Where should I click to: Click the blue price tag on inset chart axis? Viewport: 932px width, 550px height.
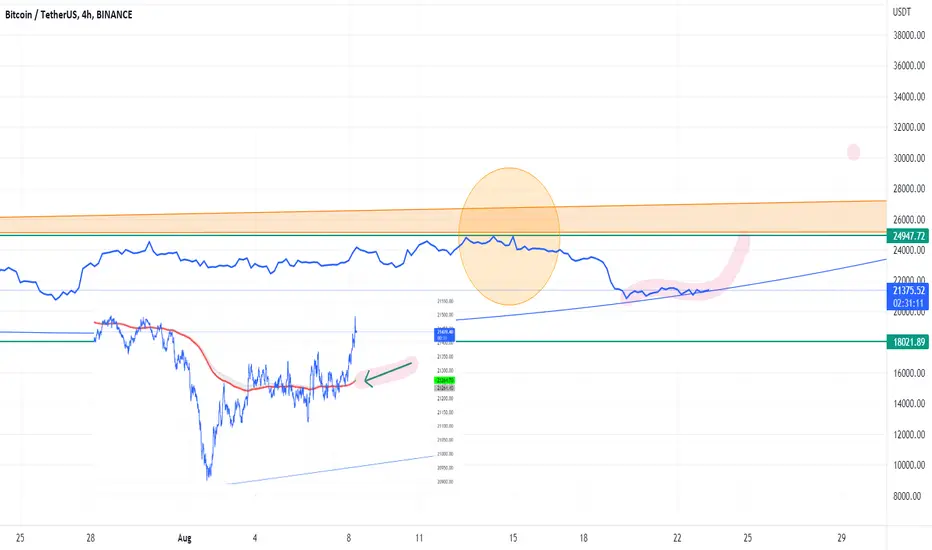[445, 334]
